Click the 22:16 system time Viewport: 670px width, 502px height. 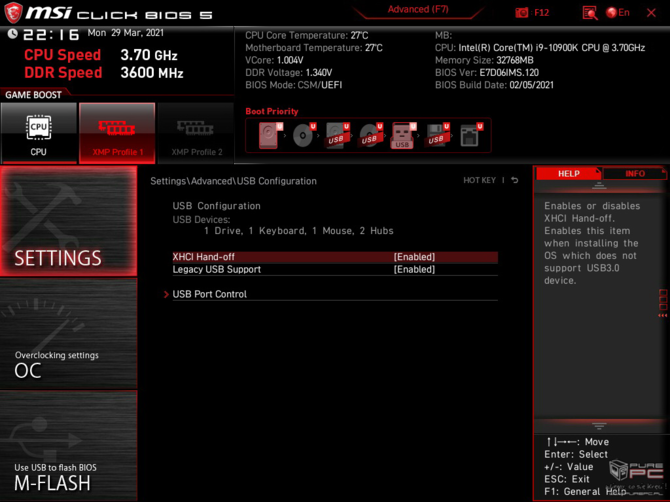click(51, 35)
